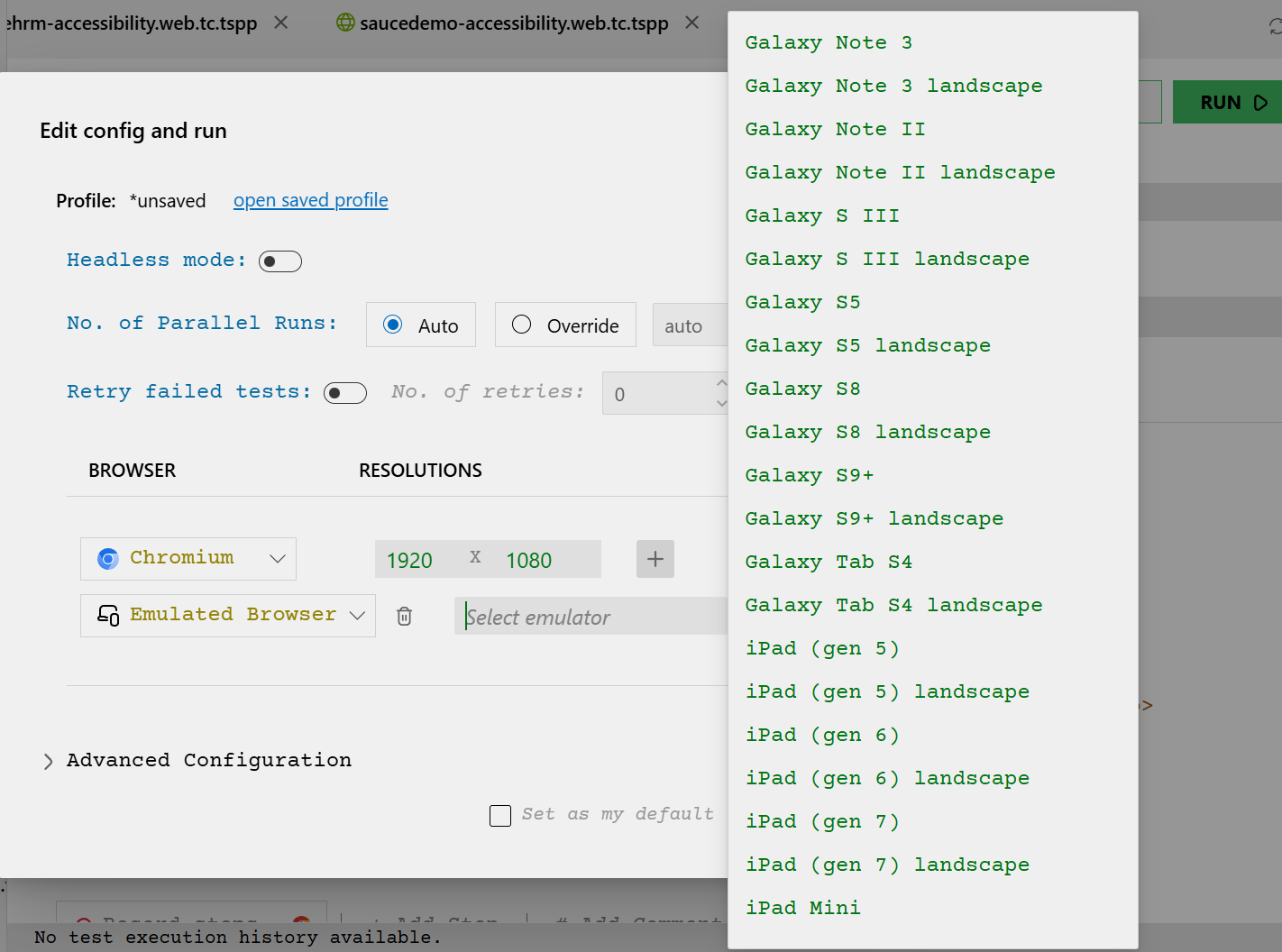The image size is (1282, 952).
Task: Choose Galaxy S8 from the emulator list
Action: click(x=801, y=389)
